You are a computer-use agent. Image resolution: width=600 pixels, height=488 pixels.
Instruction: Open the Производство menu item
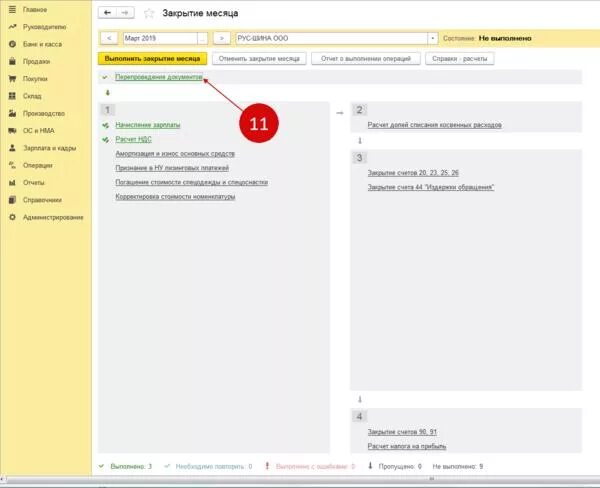[44, 113]
